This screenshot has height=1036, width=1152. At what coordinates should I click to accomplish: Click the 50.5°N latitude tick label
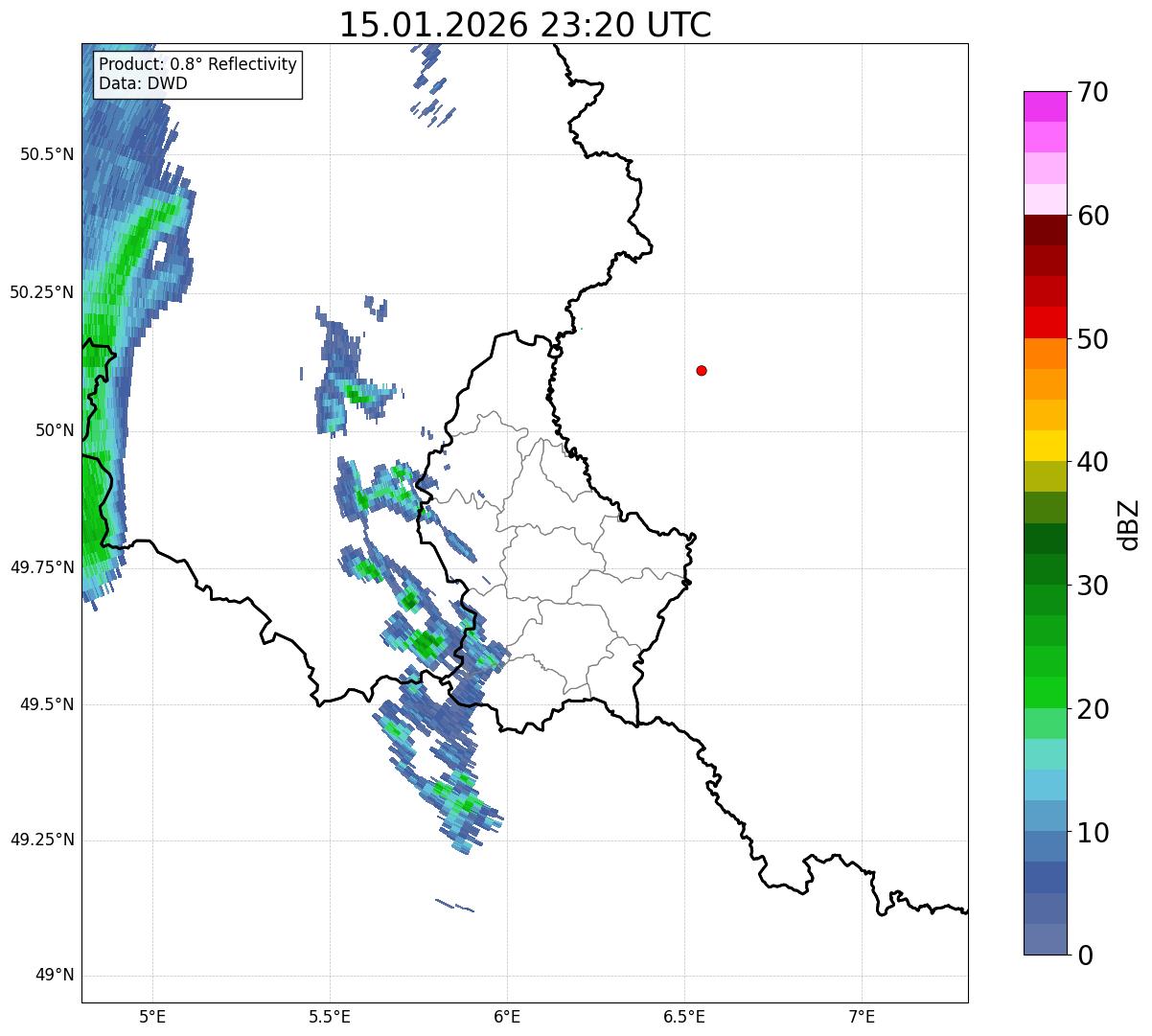tap(47, 154)
